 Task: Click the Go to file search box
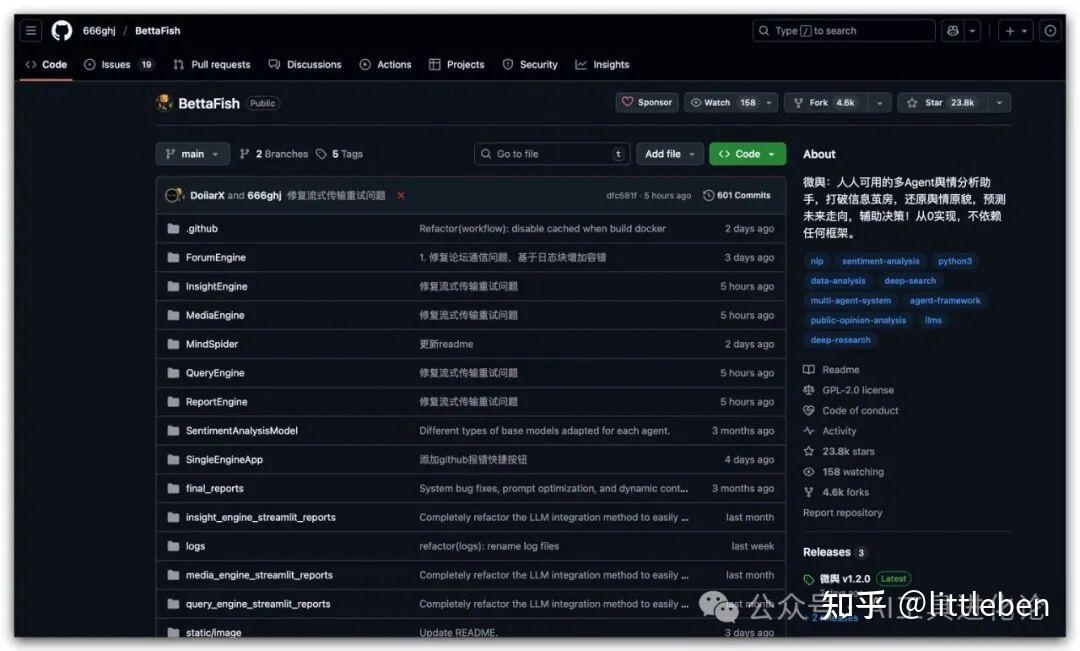coord(551,153)
